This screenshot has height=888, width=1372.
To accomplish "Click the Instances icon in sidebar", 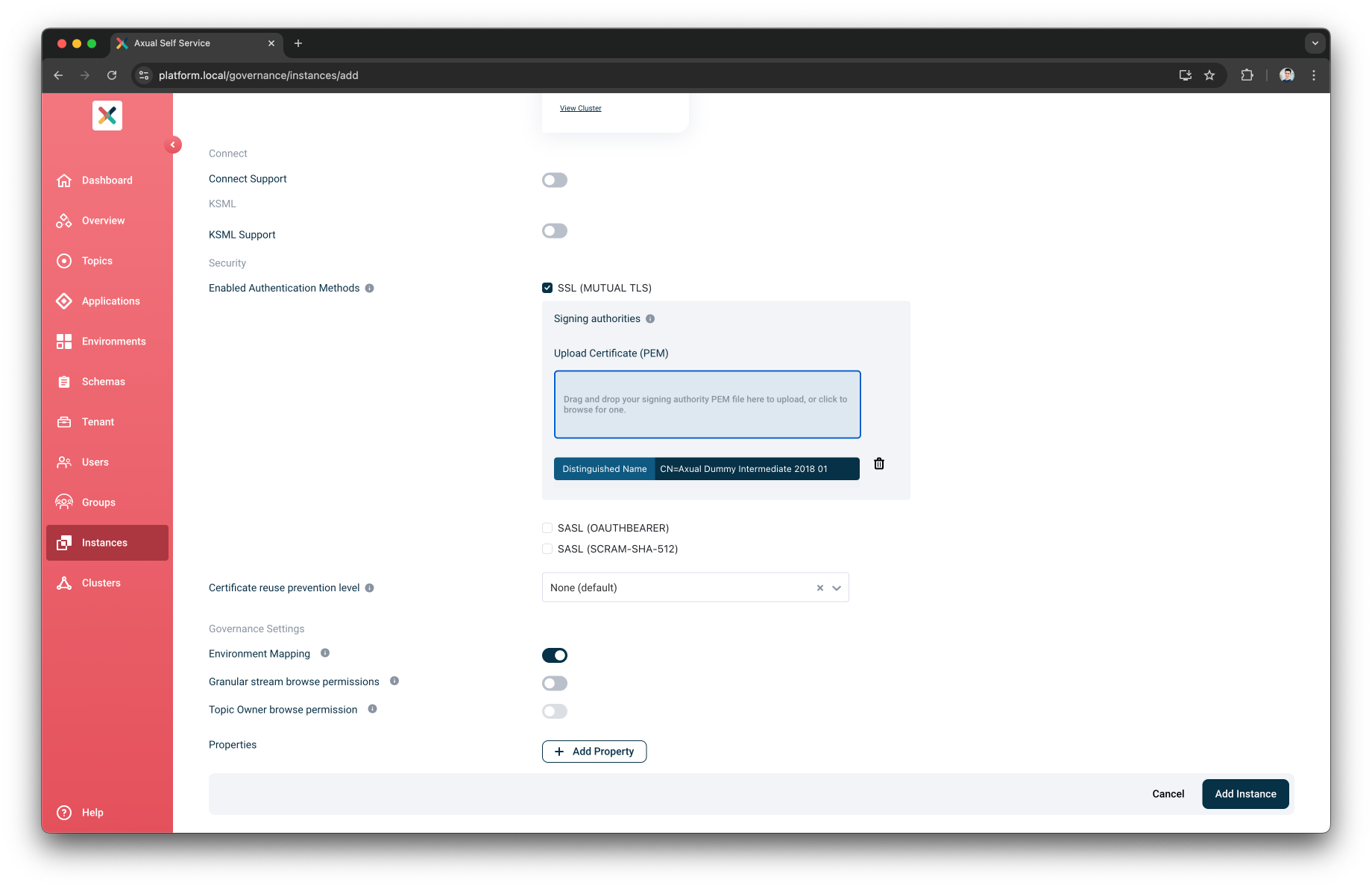I will tap(64, 543).
